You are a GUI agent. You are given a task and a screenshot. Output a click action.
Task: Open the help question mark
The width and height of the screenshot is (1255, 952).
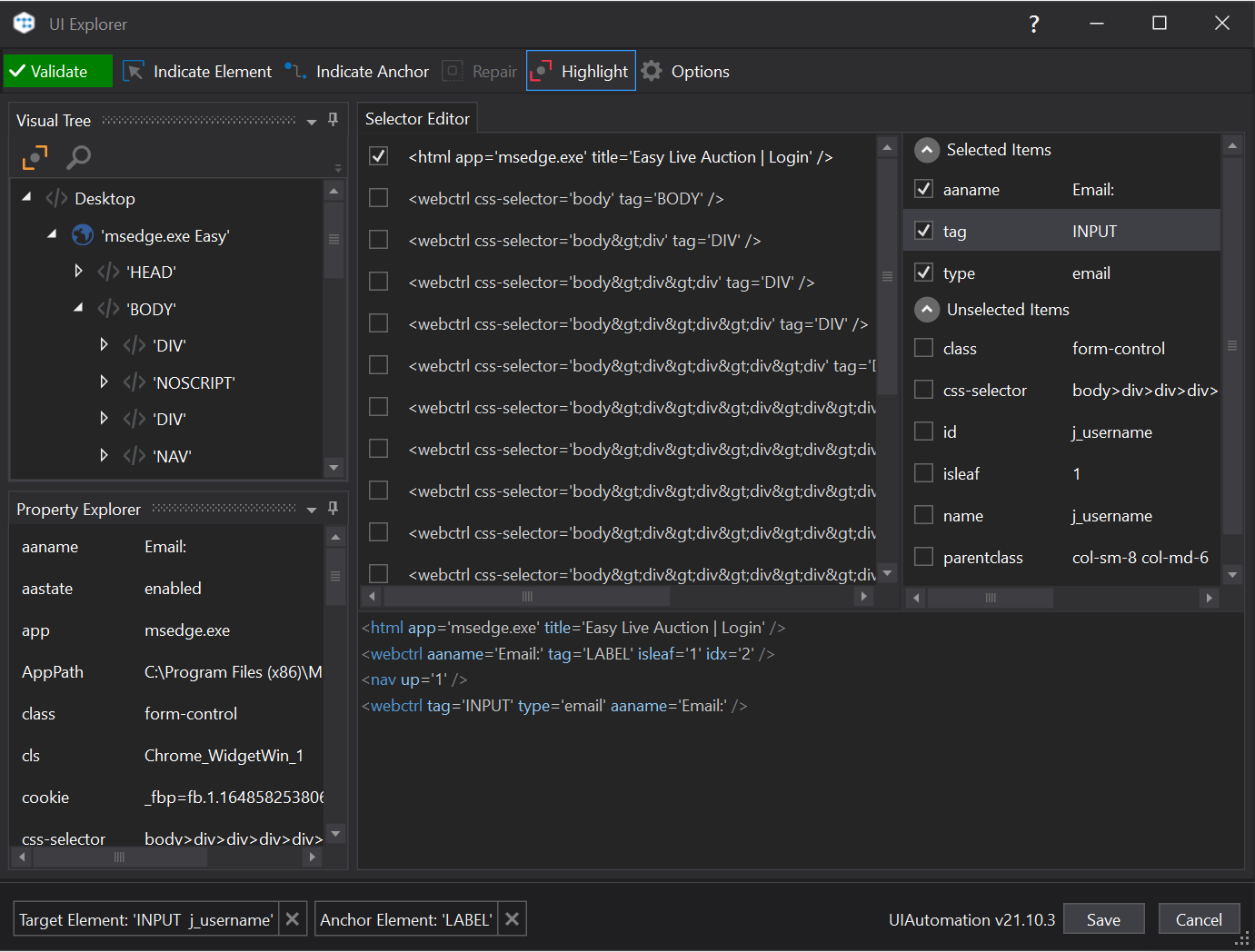tap(1033, 24)
